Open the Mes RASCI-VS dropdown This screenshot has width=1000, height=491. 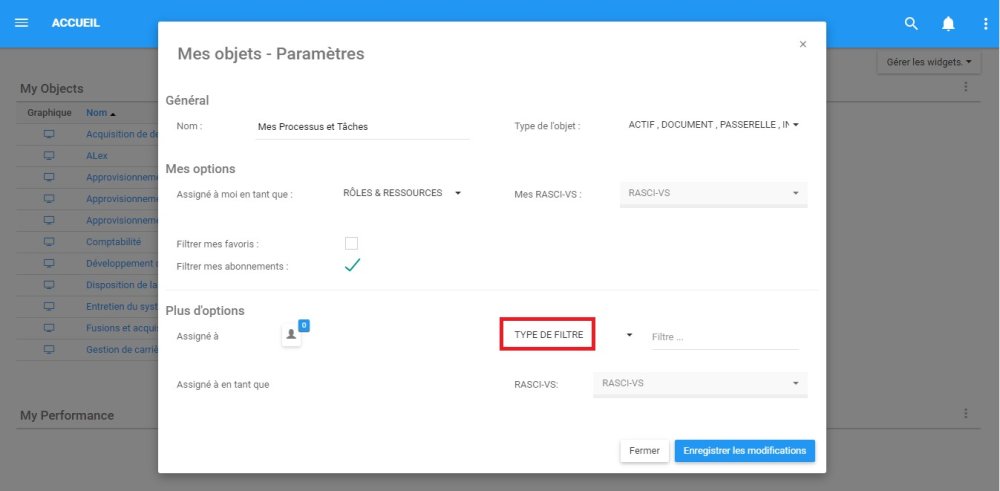(x=714, y=193)
